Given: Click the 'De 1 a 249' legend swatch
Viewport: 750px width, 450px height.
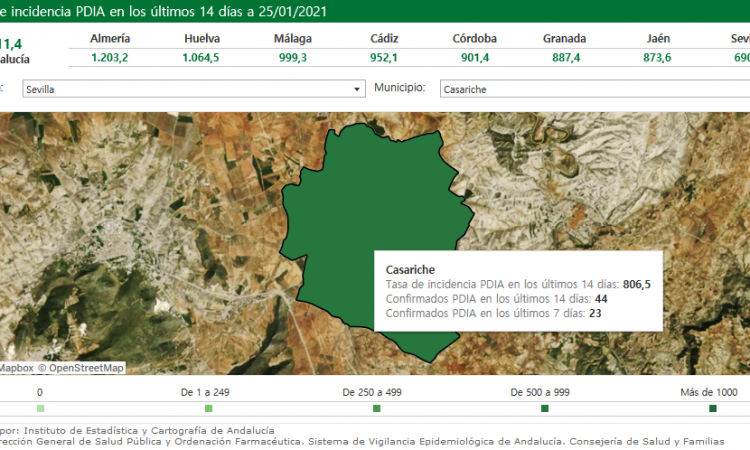Looking at the screenshot, I should pos(208,408).
